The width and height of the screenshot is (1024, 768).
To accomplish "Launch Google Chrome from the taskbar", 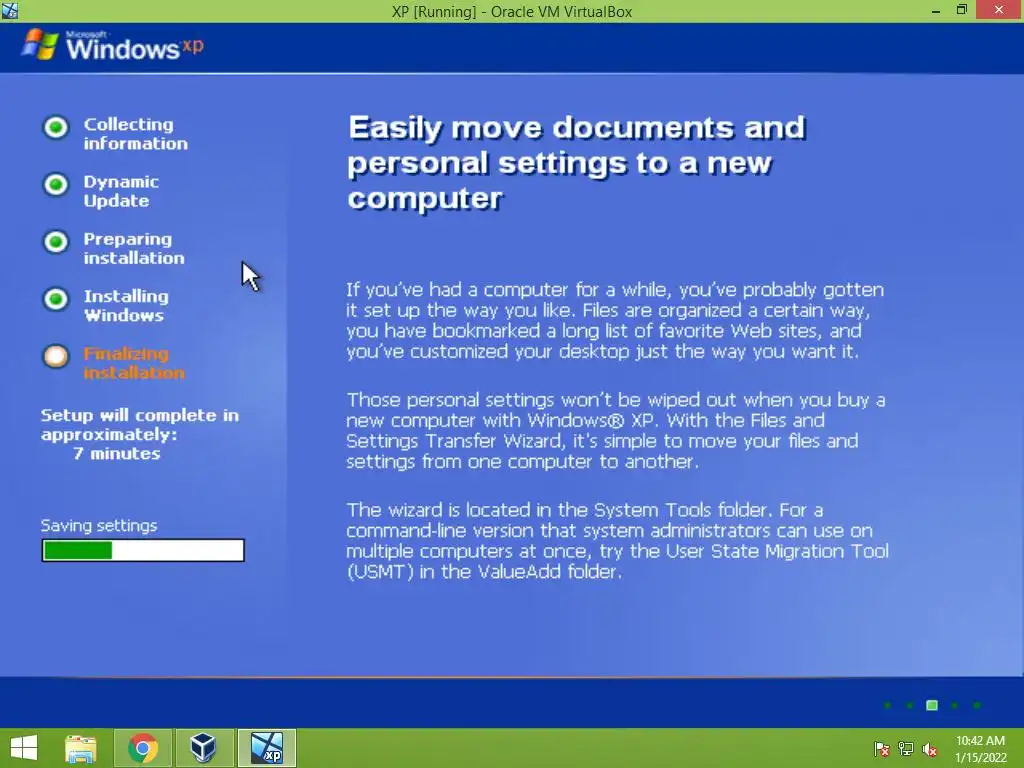I will coord(143,748).
